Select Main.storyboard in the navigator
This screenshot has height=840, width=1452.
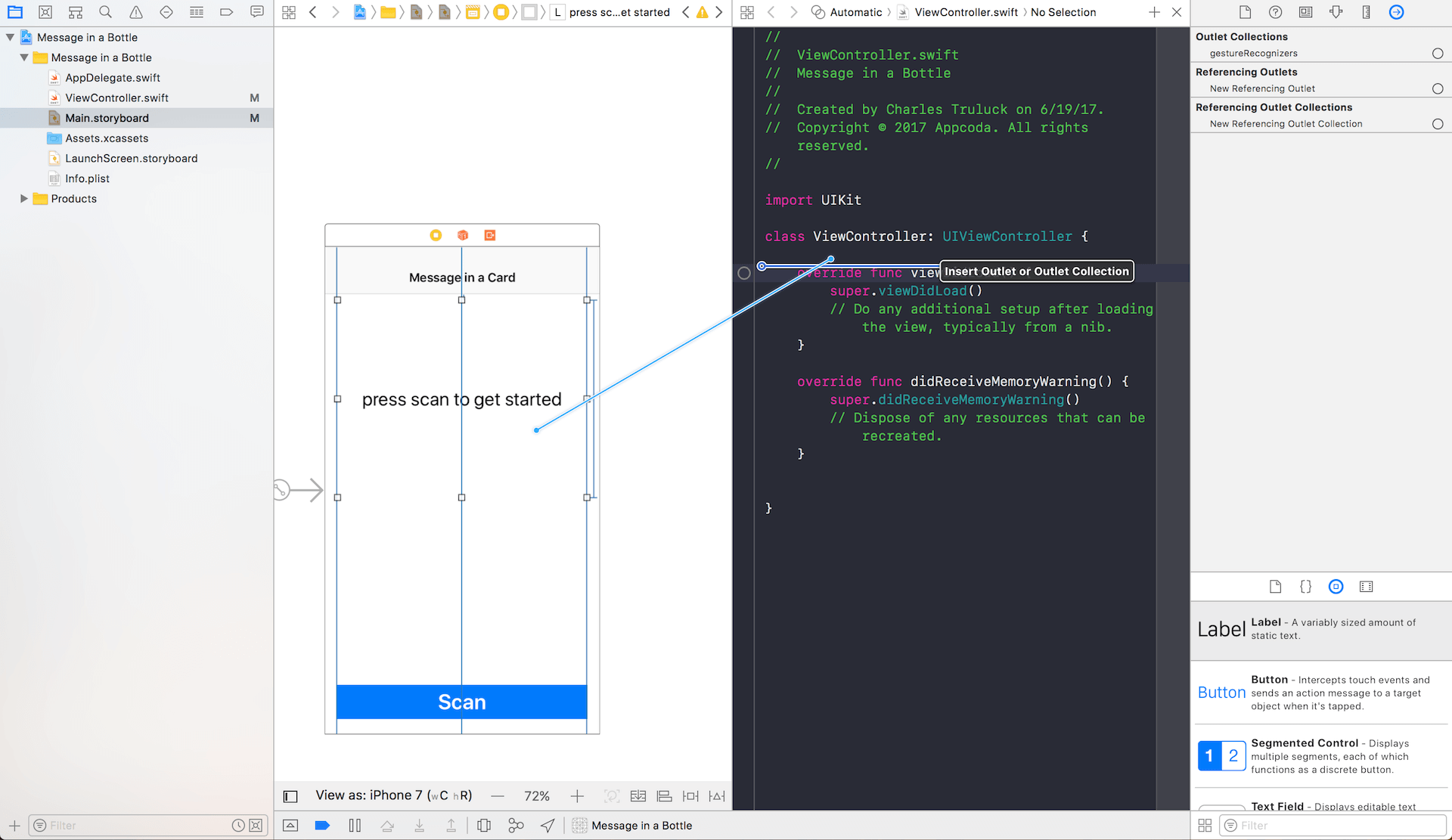pos(107,118)
